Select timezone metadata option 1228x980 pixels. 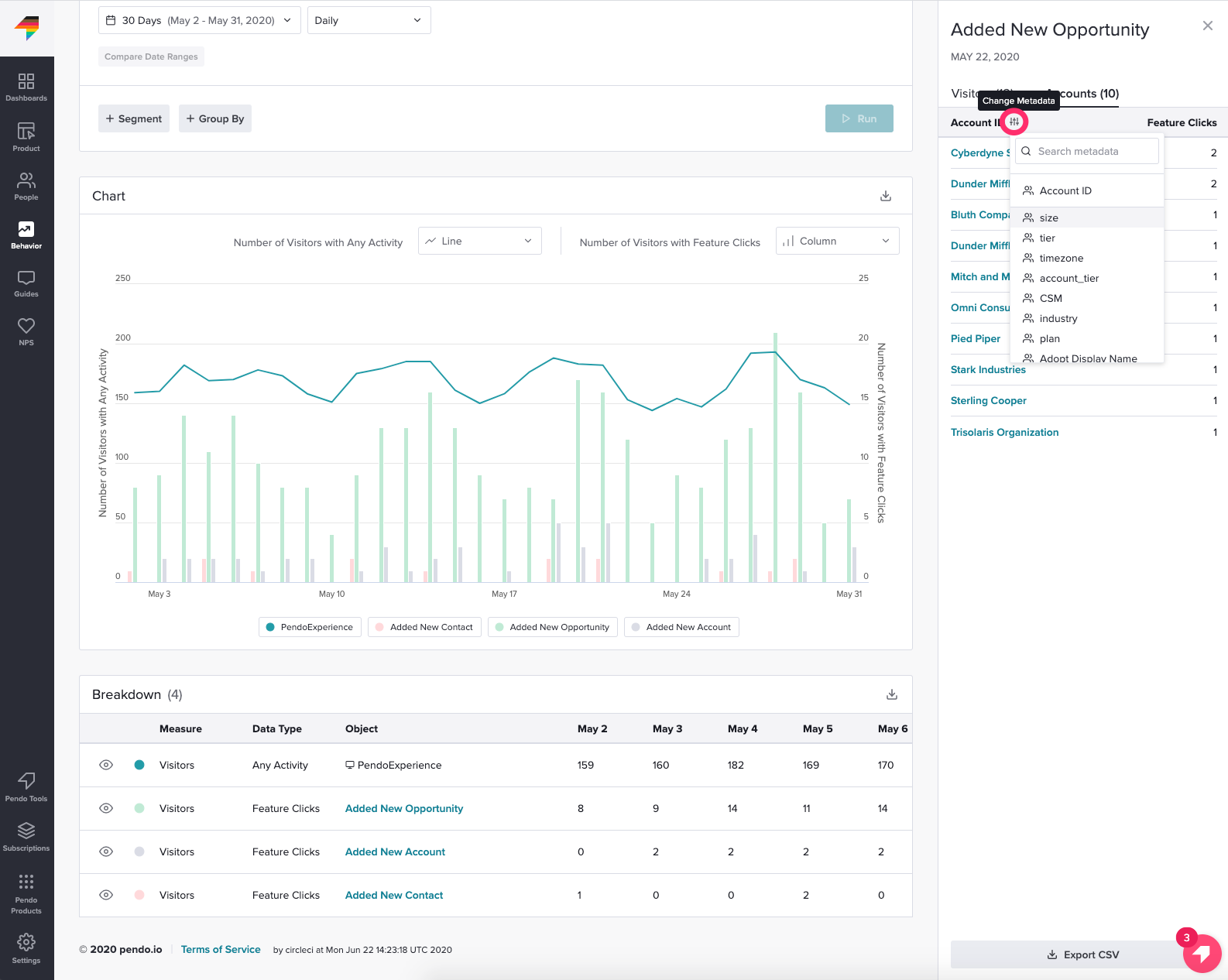1087,258
